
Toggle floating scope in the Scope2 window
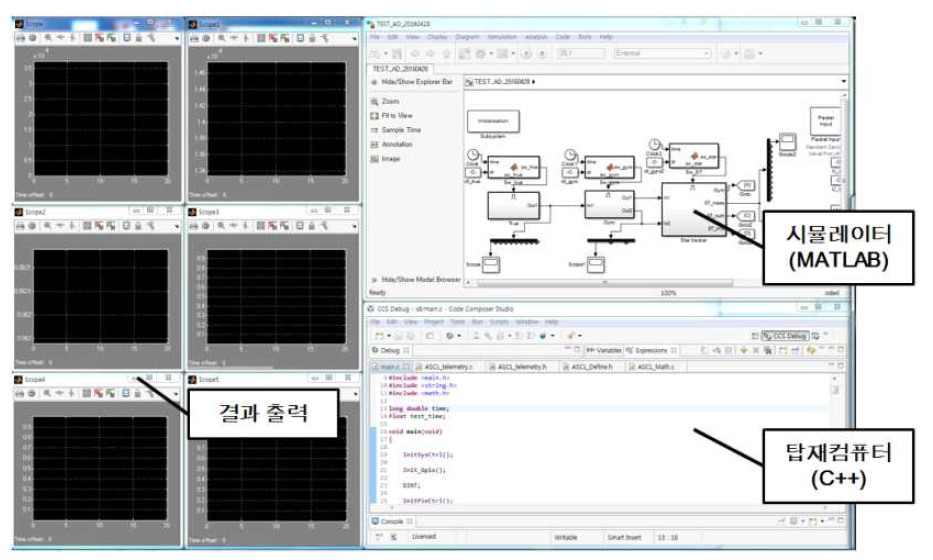(127, 226)
